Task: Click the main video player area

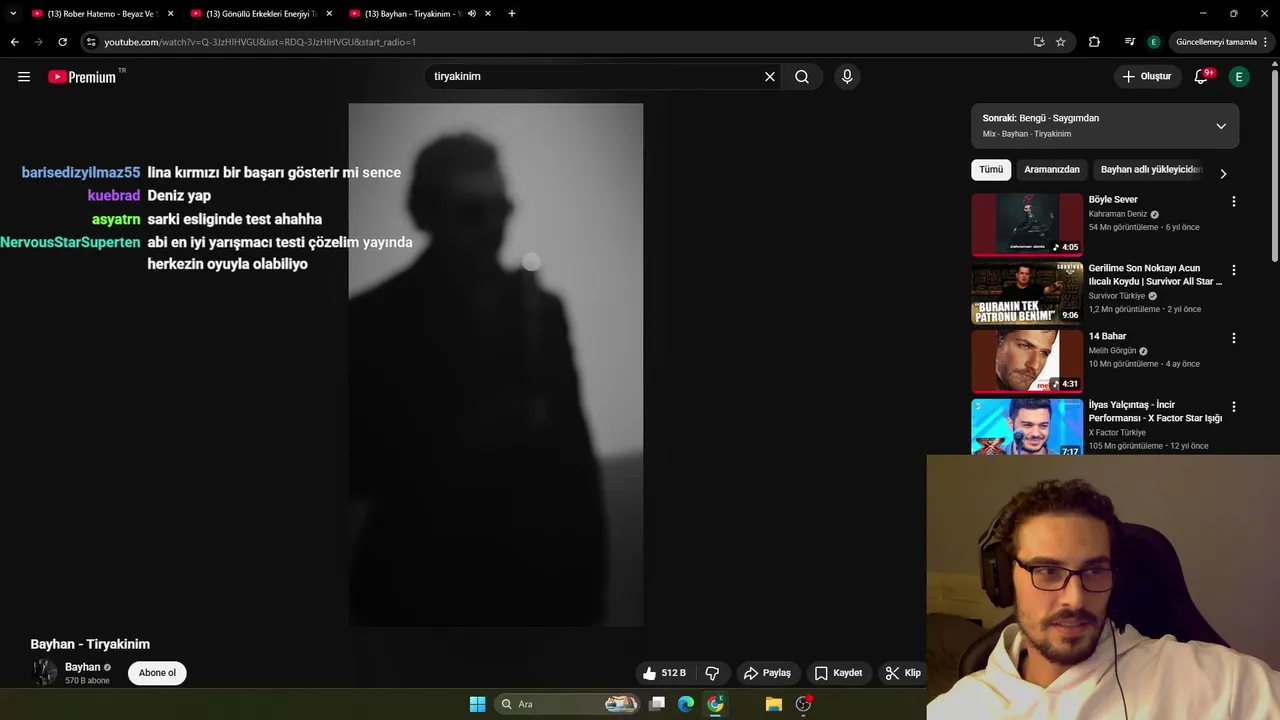Action: pos(495,365)
